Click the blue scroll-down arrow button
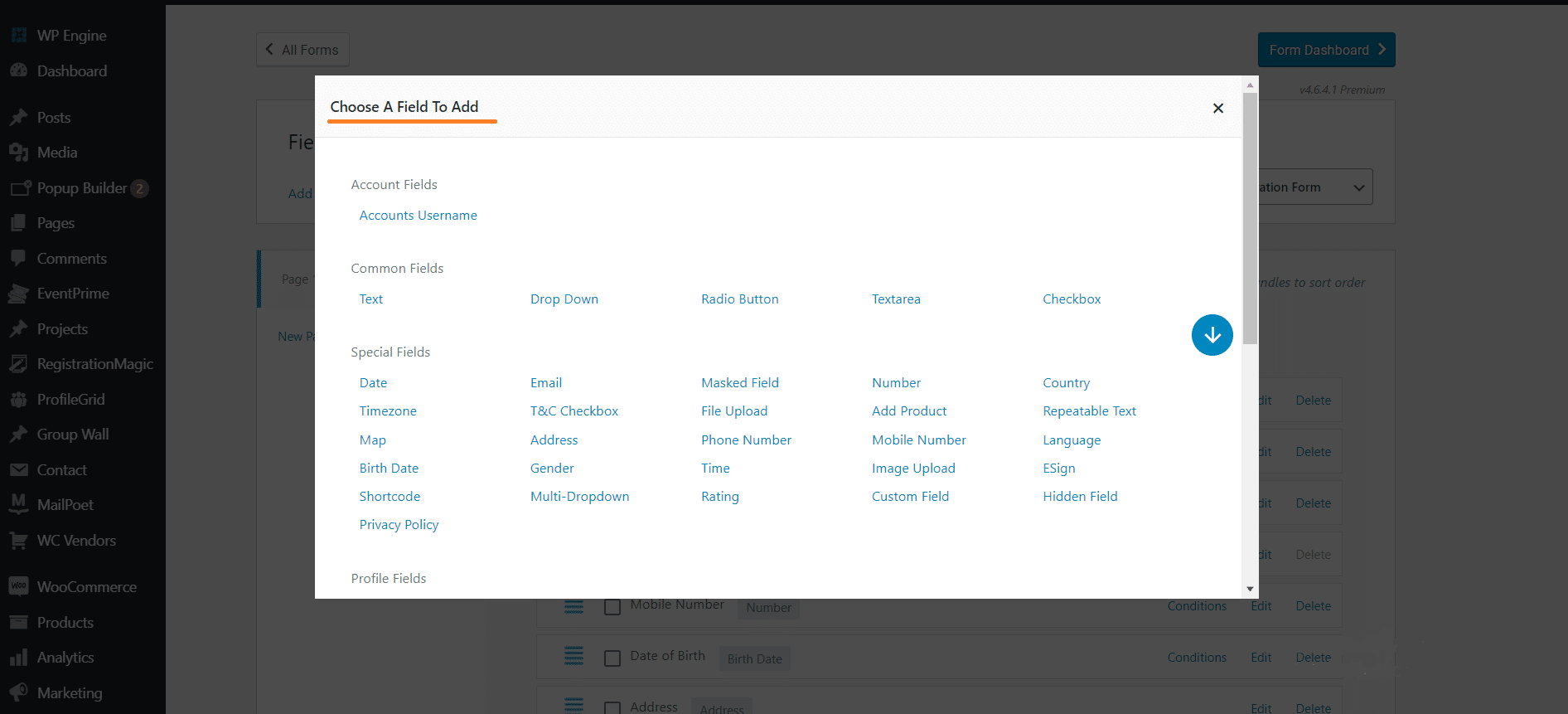The image size is (1568, 714). [1212, 335]
